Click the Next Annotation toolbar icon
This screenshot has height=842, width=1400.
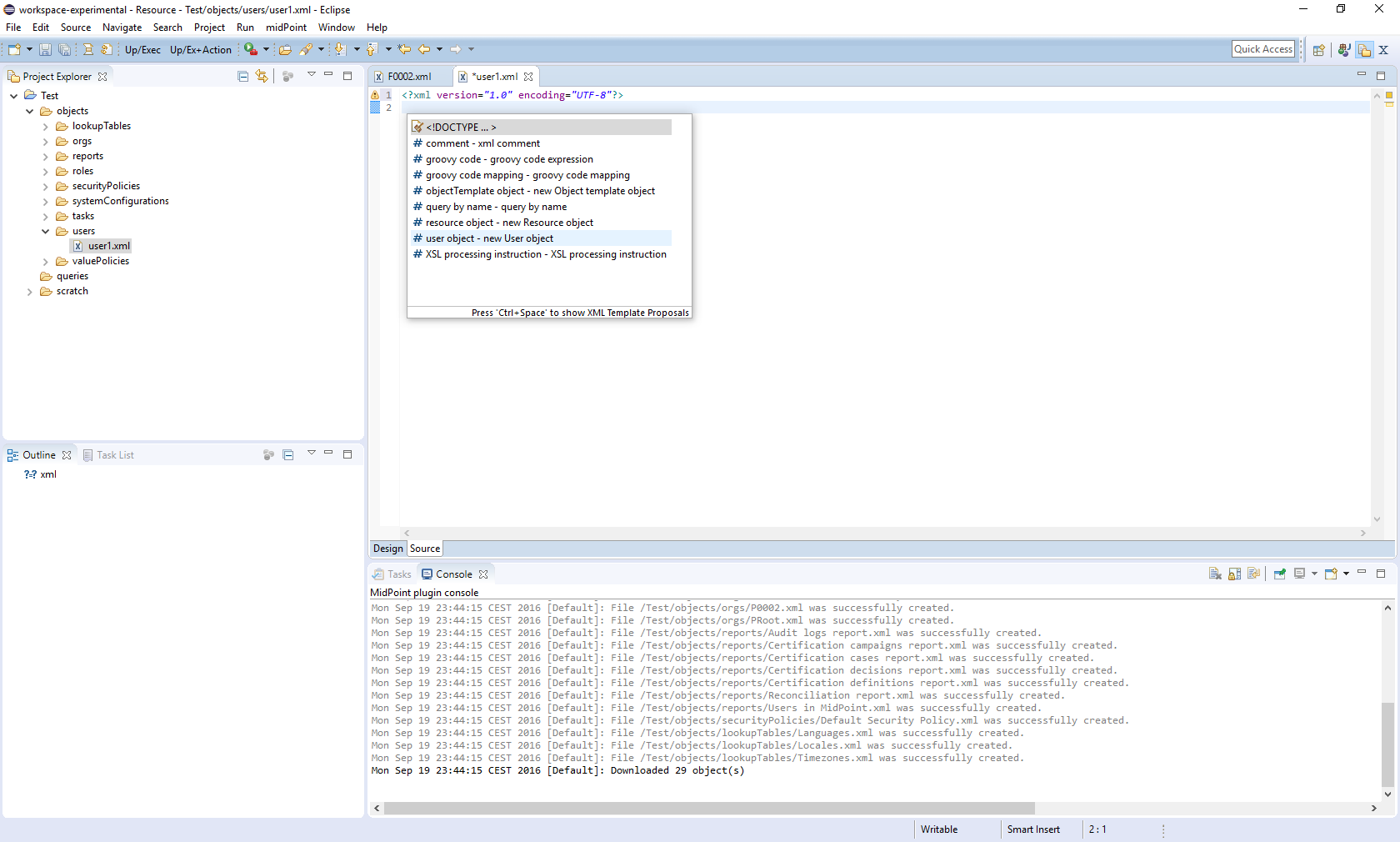coord(339,50)
